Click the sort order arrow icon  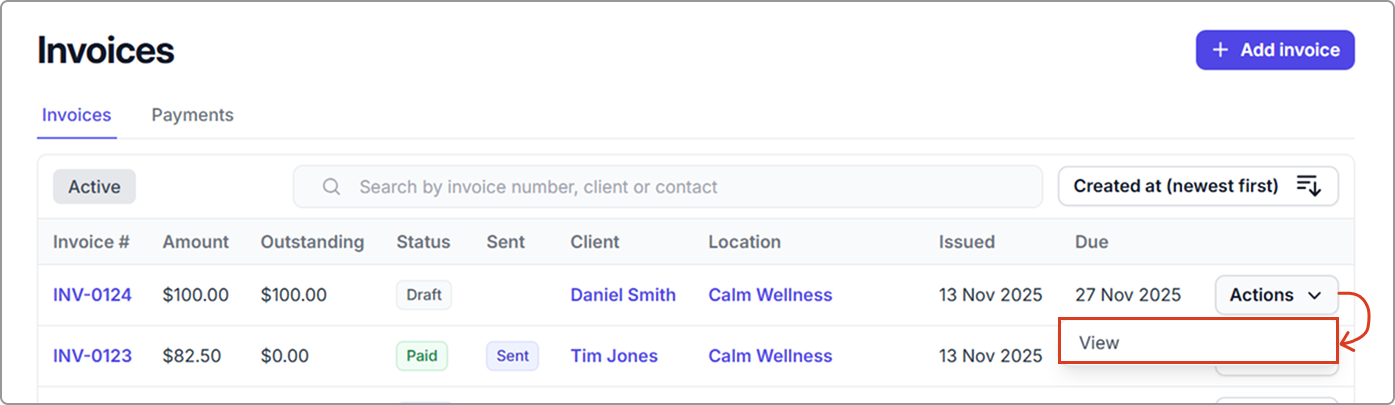point(1308,186)
